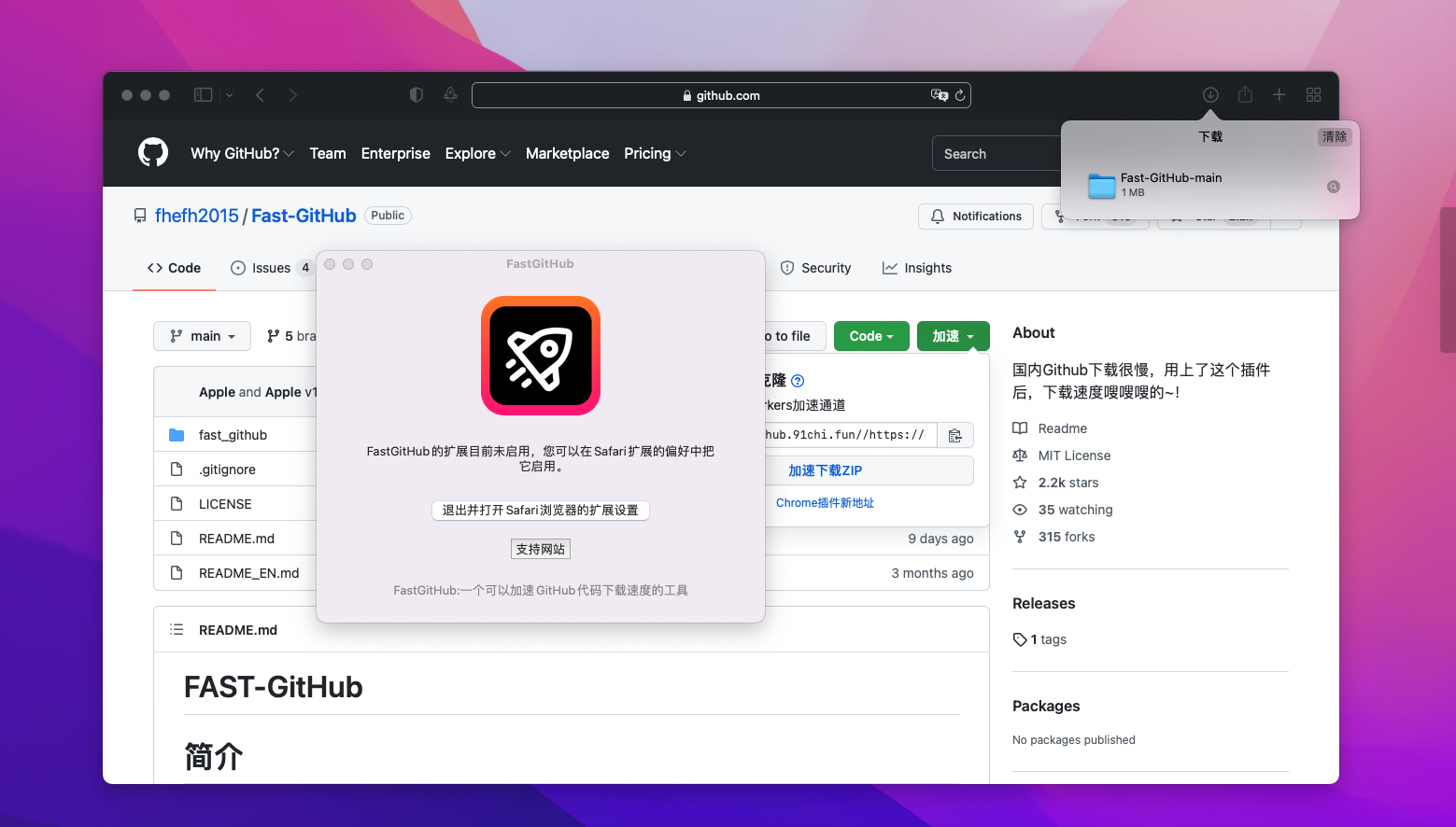The image size is (1456, 827).
Task: Expand the Why GitHub? menu
Action: tap(242, 153)
